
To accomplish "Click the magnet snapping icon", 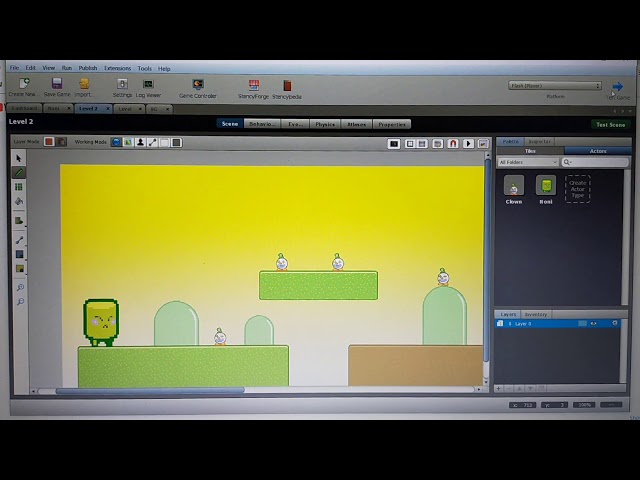I will (453, 144).
